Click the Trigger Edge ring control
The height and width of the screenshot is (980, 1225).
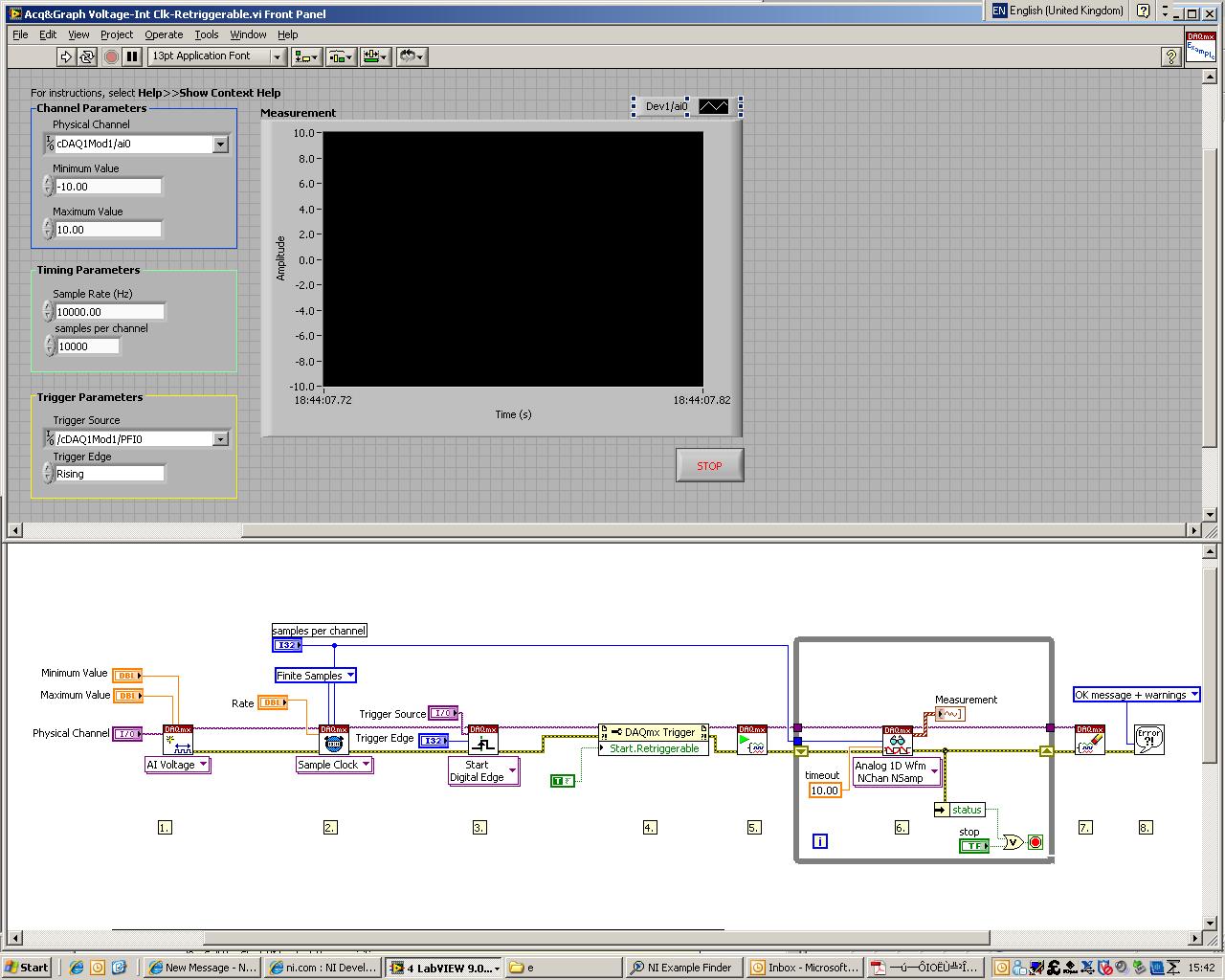[x=109, y=474]
